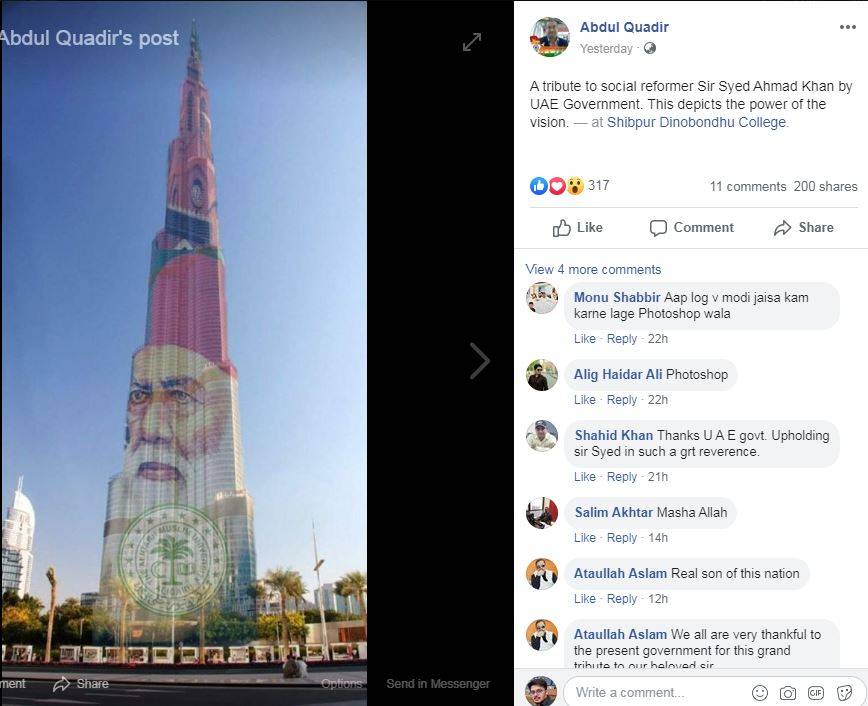This screenshot has height=706, width=868.
Task: View the 200 shares list
Action: tap(825, 187)
